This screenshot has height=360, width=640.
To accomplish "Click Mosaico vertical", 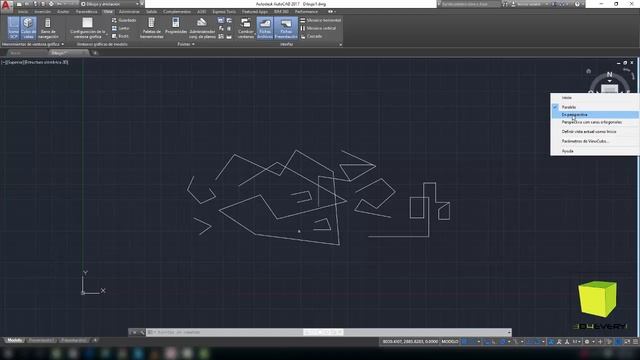I will tap(318, 28).
